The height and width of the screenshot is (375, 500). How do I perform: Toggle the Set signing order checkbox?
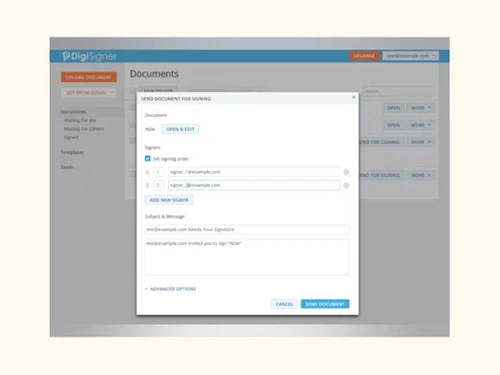pos(148,159)
